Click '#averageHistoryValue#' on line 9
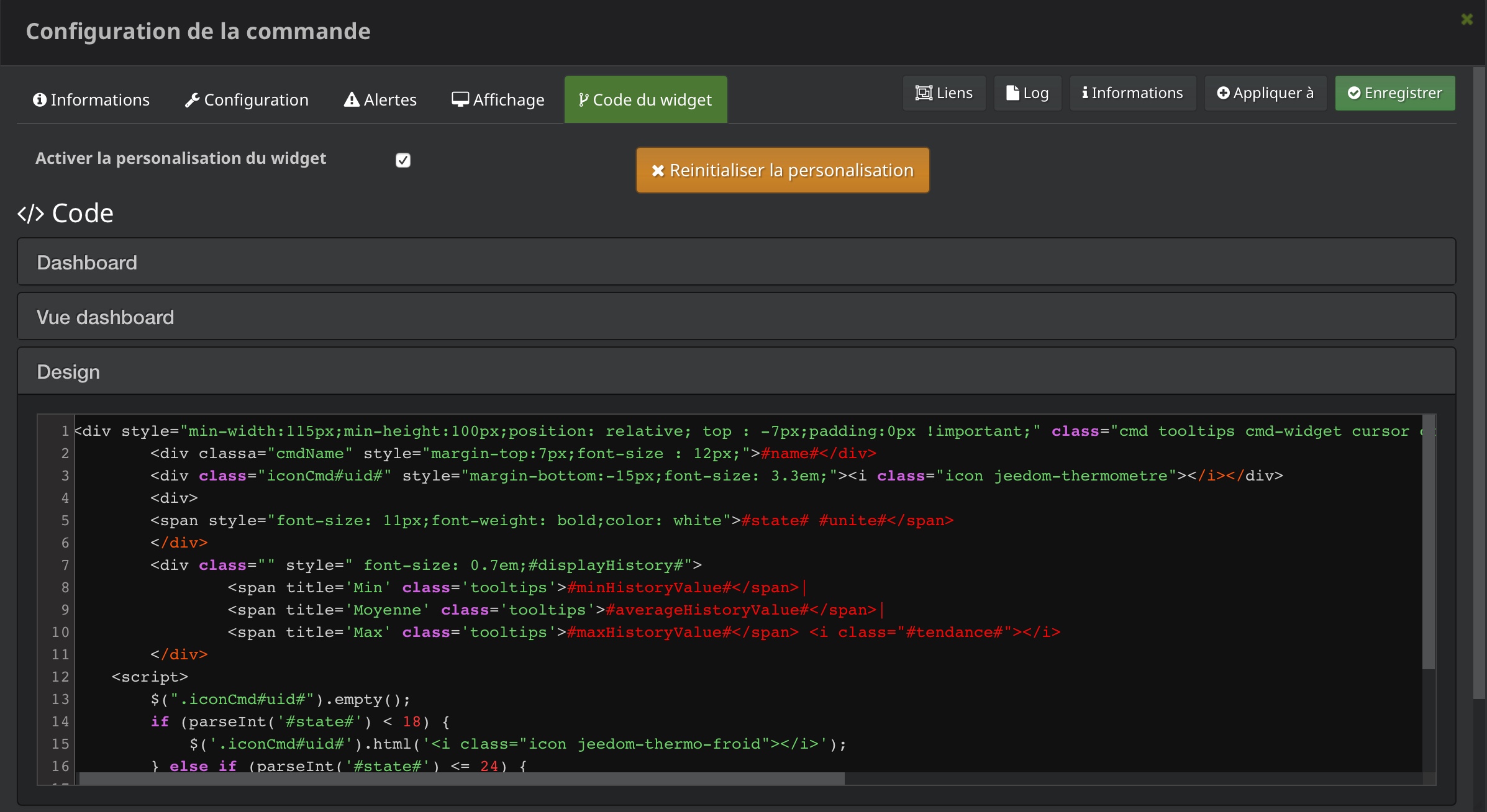 coord(707,610)
